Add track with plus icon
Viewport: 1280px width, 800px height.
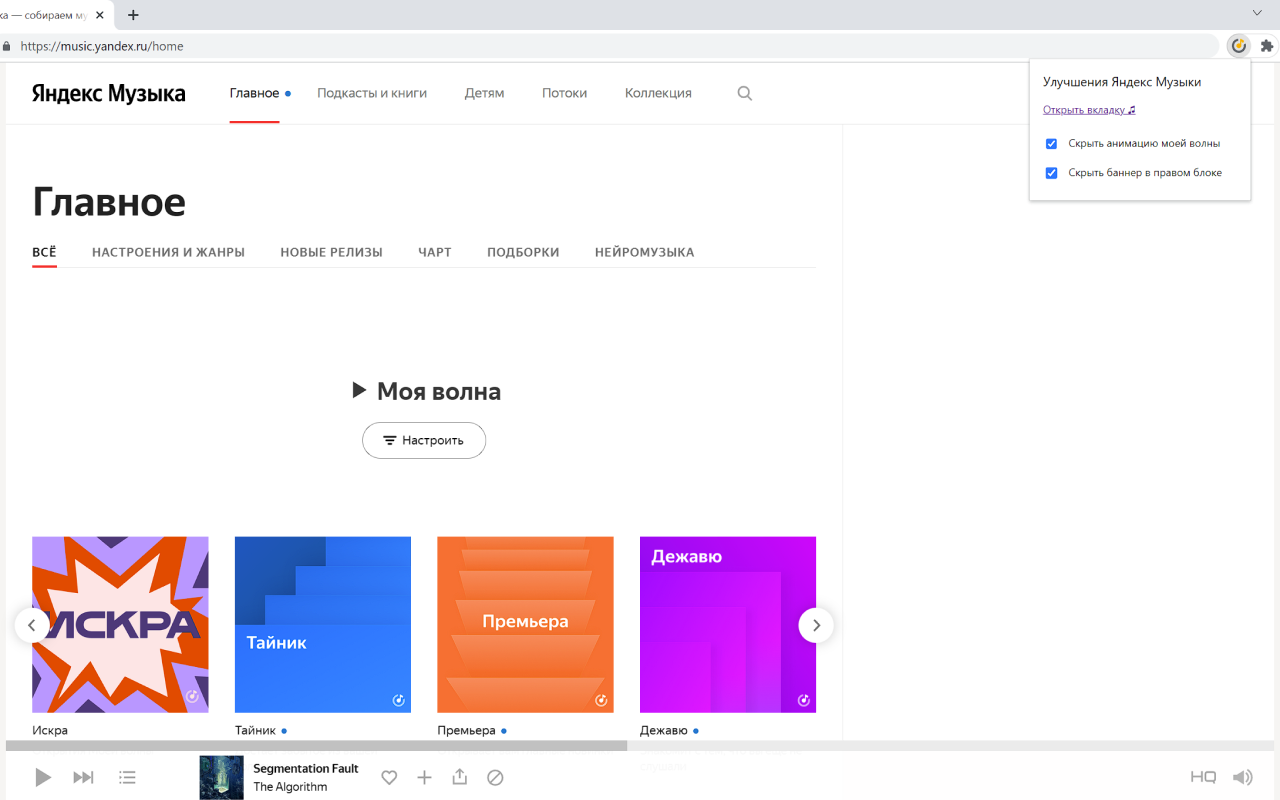pos(424,777)
